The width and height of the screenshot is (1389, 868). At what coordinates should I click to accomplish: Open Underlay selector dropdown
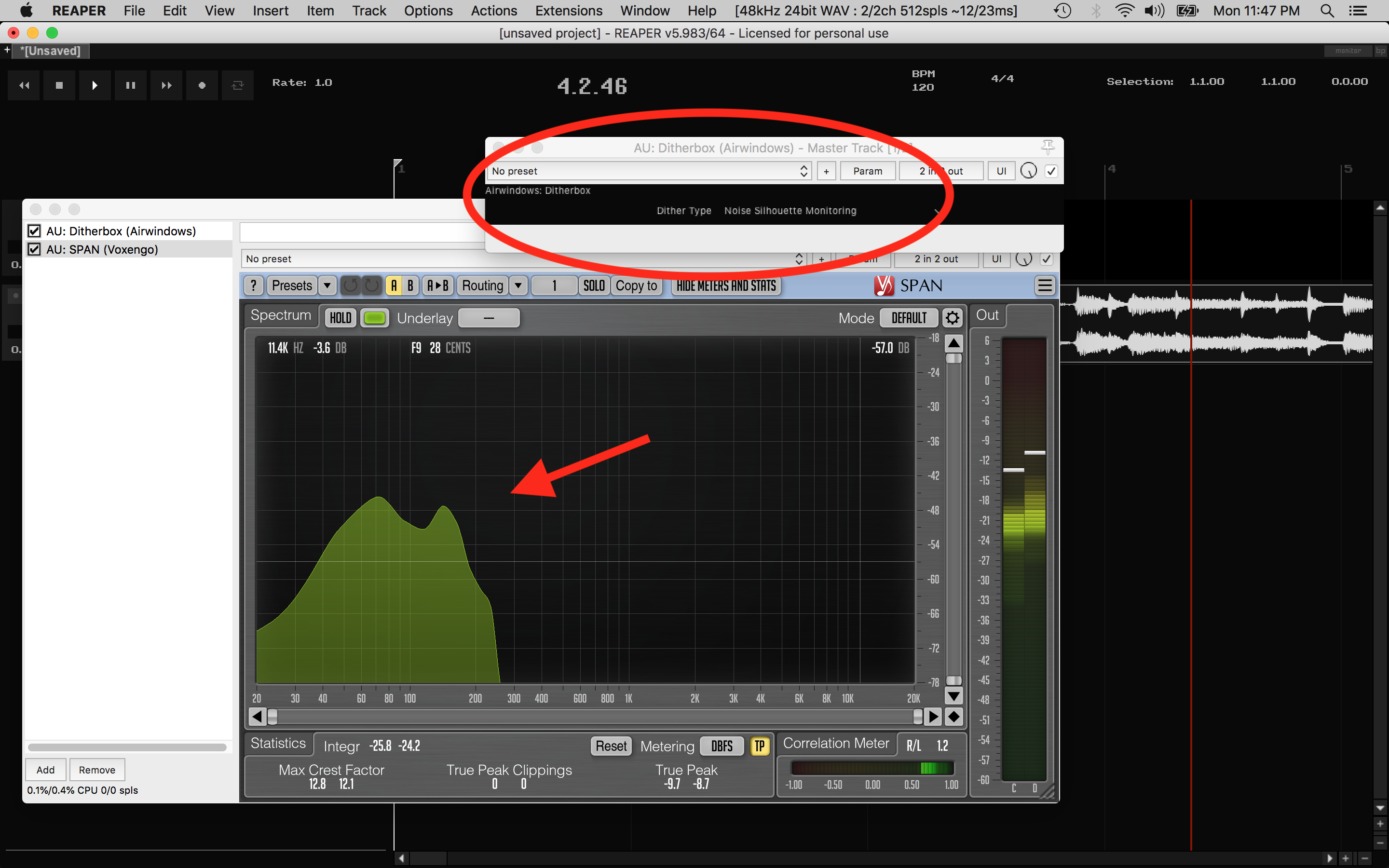489,317
